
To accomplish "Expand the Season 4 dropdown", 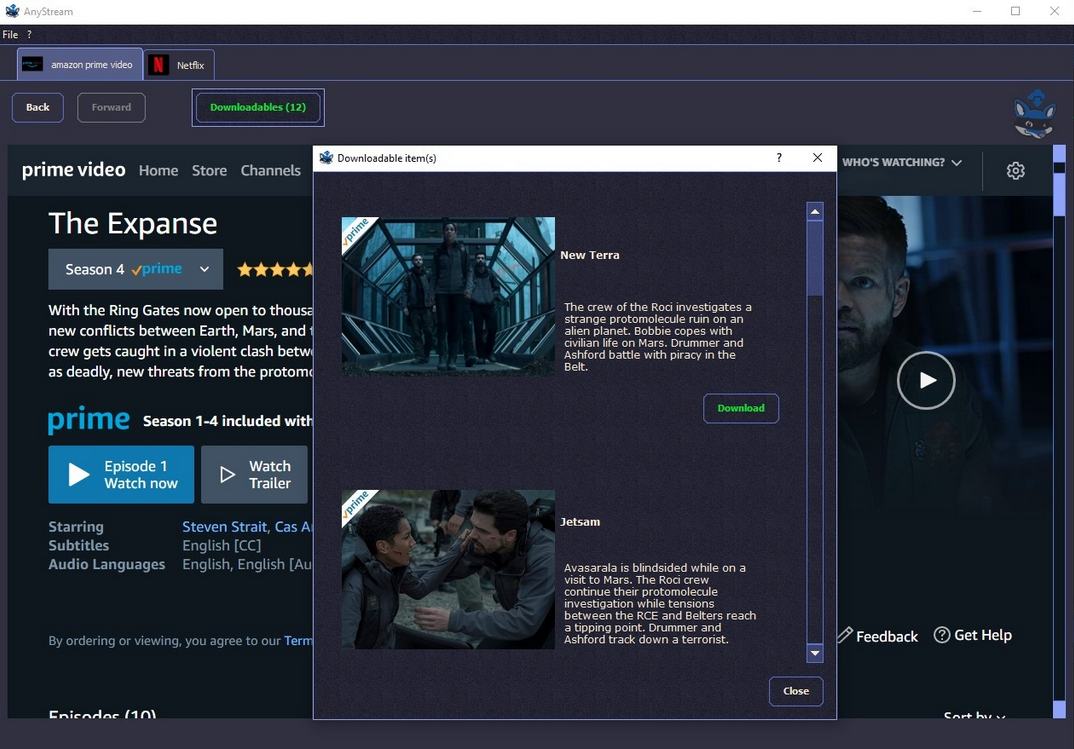I will tap(135, 269).
